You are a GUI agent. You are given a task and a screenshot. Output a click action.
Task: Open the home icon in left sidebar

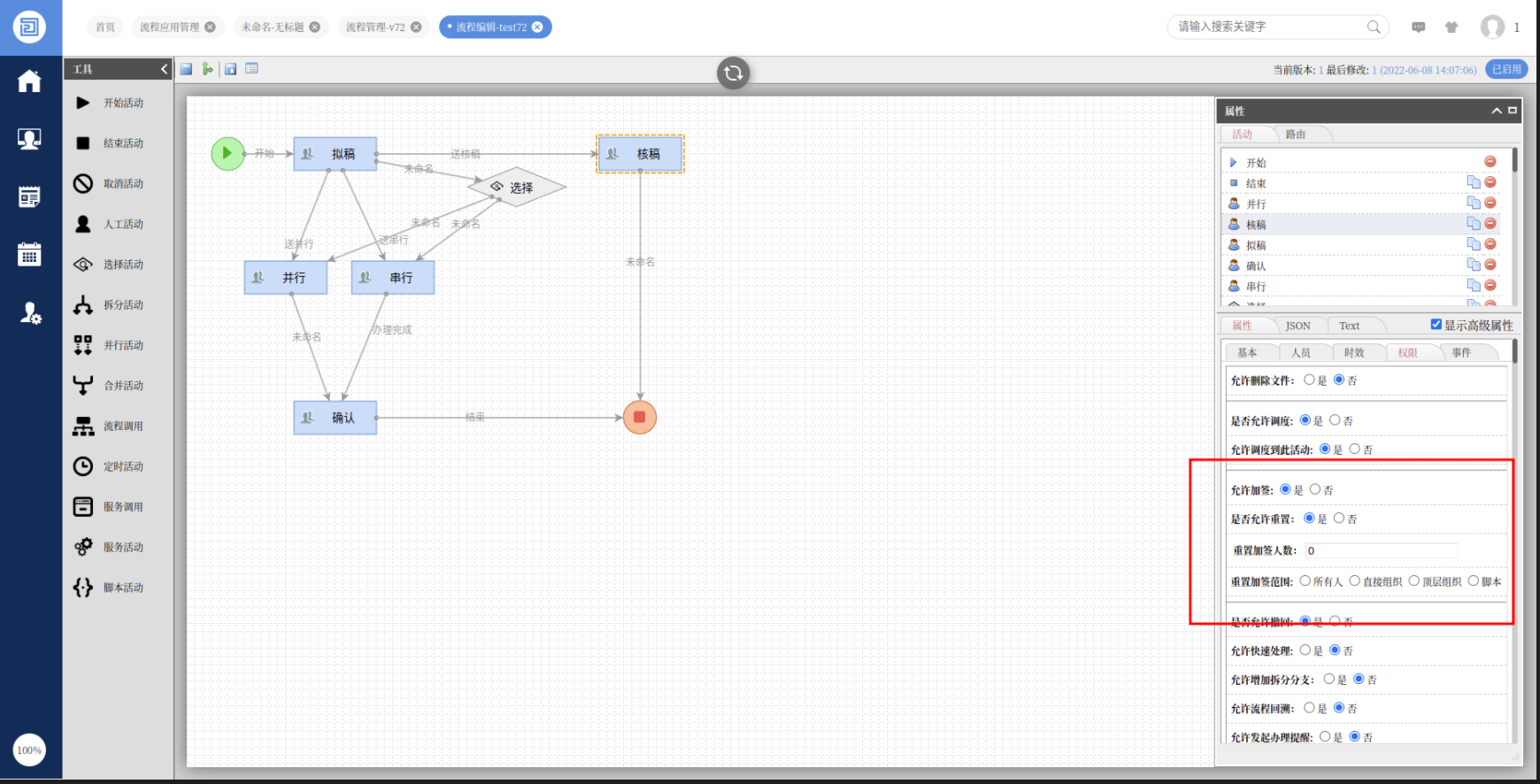click(x=29, y=81)
